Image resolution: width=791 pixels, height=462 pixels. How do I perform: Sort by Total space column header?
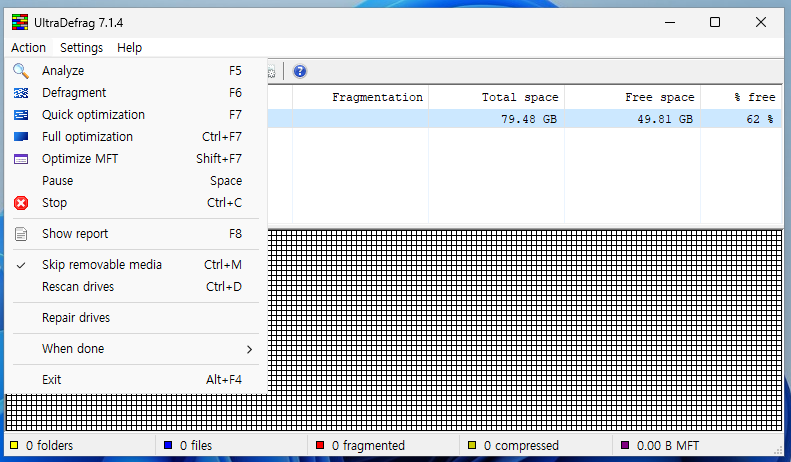(x=496, y=97)
